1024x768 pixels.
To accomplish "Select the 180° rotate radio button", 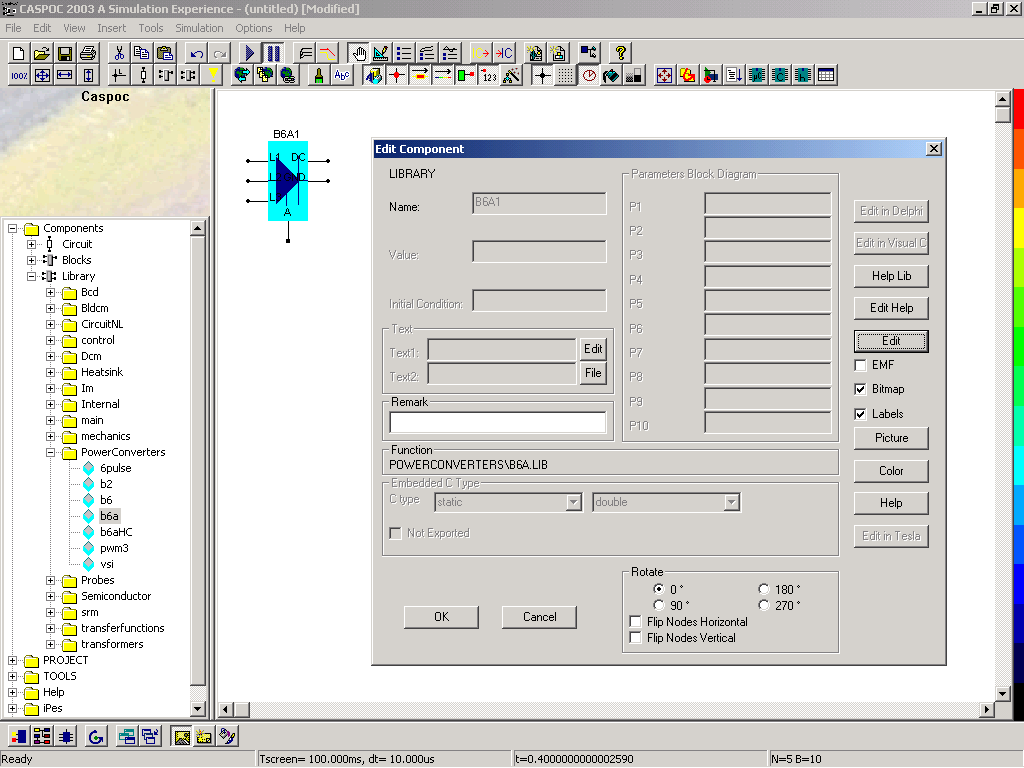I will (x=764, y=589).
